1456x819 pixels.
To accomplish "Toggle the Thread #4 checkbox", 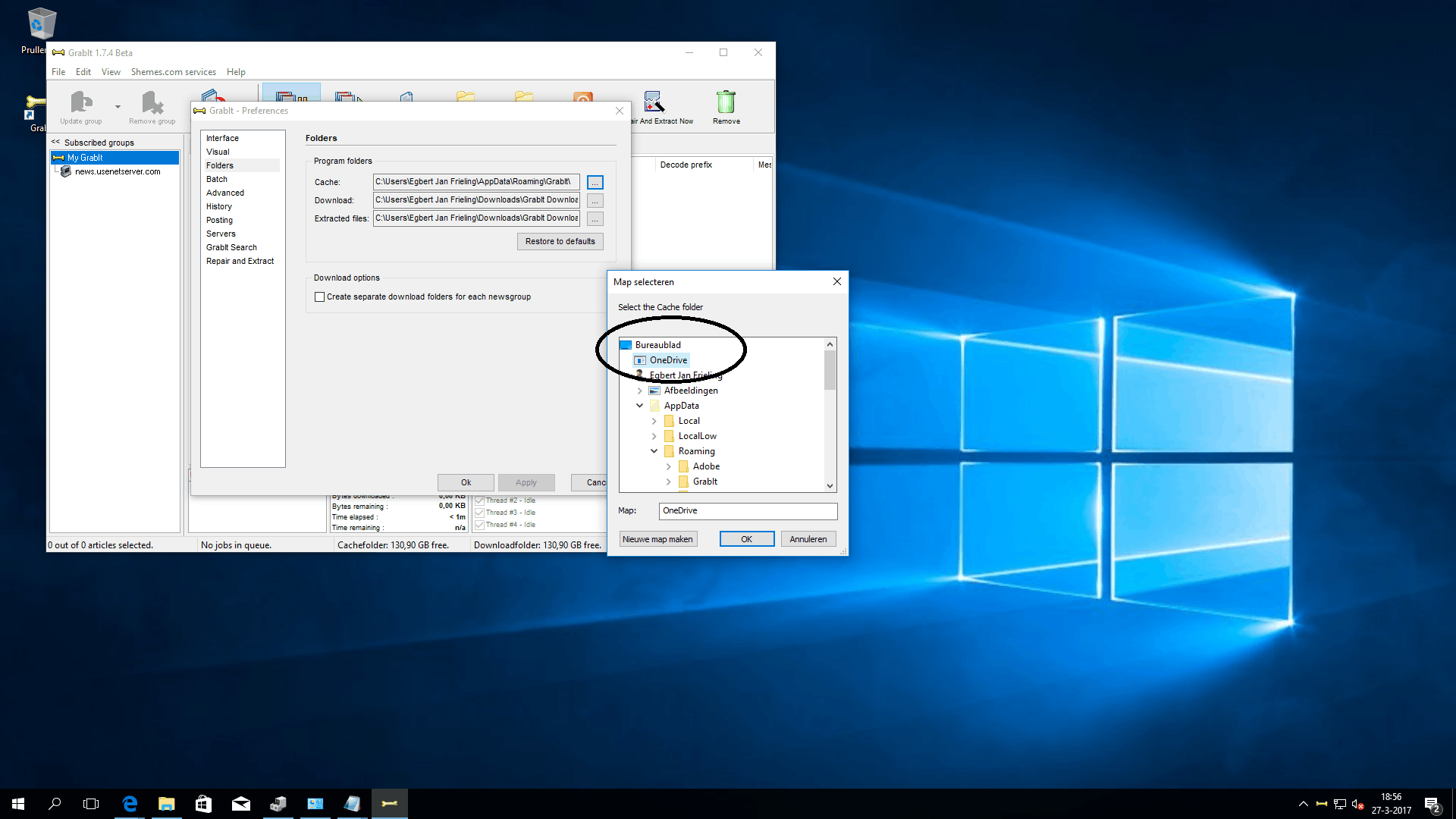I will click(x=479, y=525).
